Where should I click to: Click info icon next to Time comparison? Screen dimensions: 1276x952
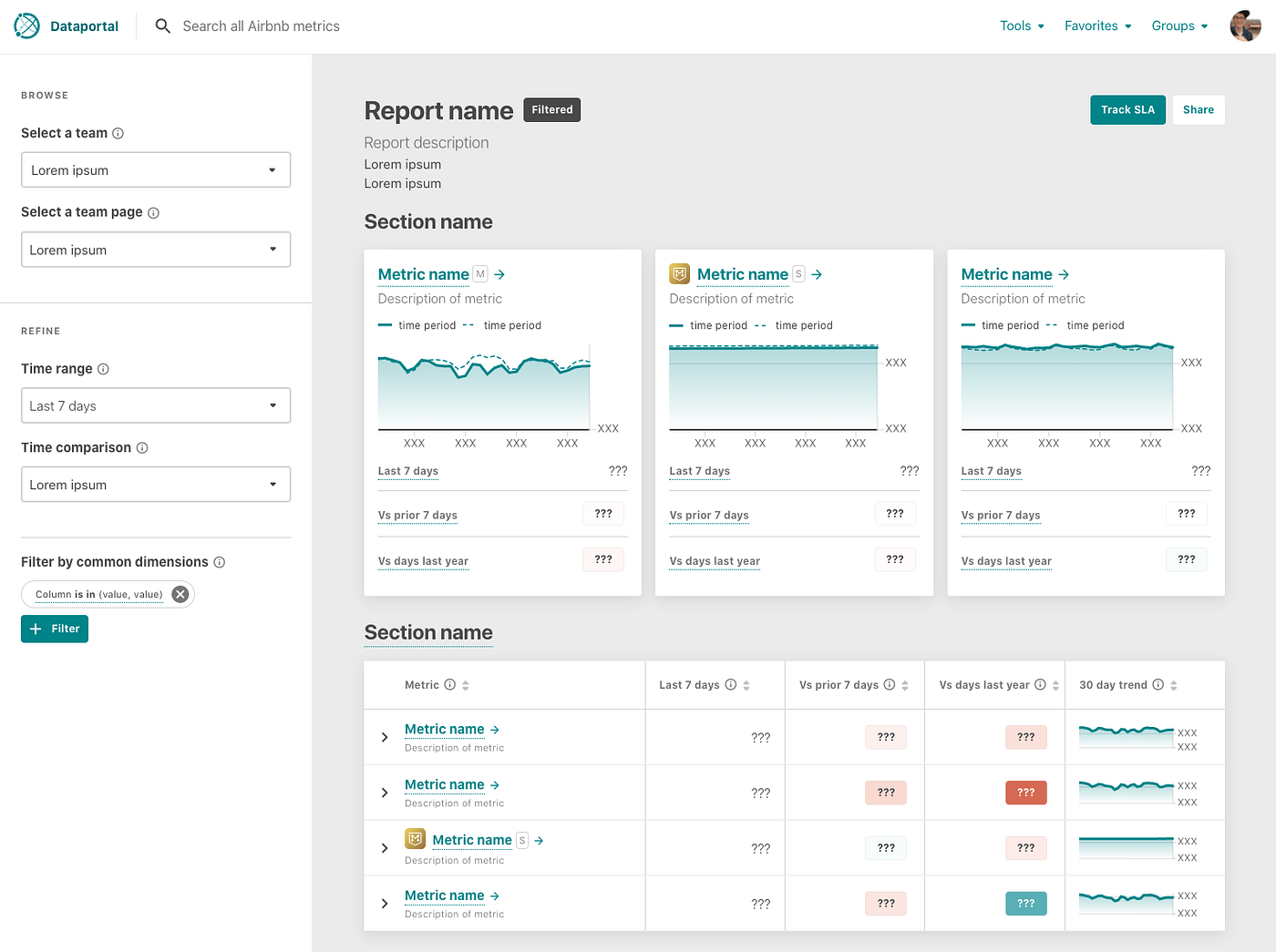[142, 447]
